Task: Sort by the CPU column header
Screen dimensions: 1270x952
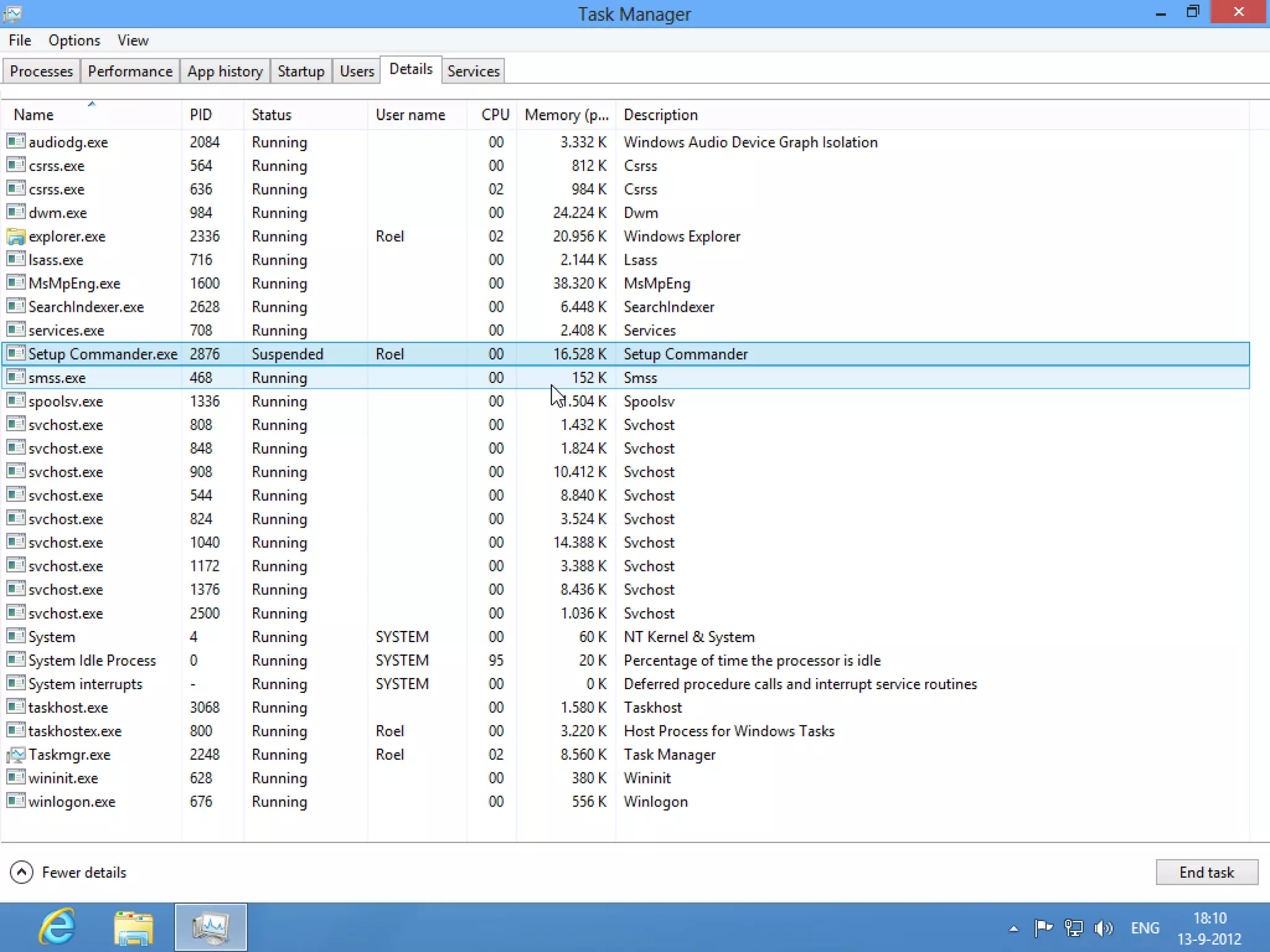Action: [492, 115]
